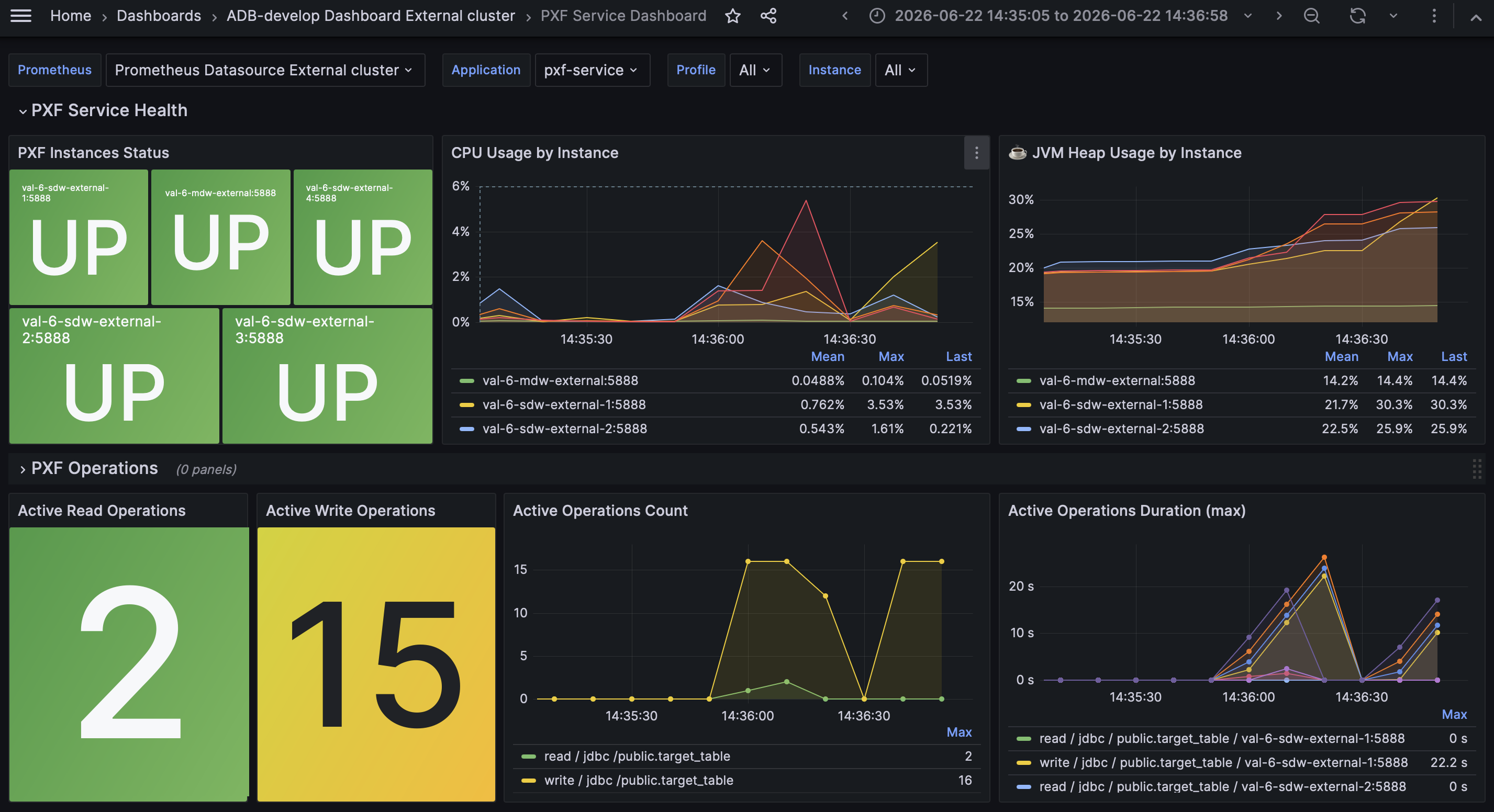Viewport: 1494px width, 812px height.
Task: Share the dashboard via share icon
Action: 768,16
